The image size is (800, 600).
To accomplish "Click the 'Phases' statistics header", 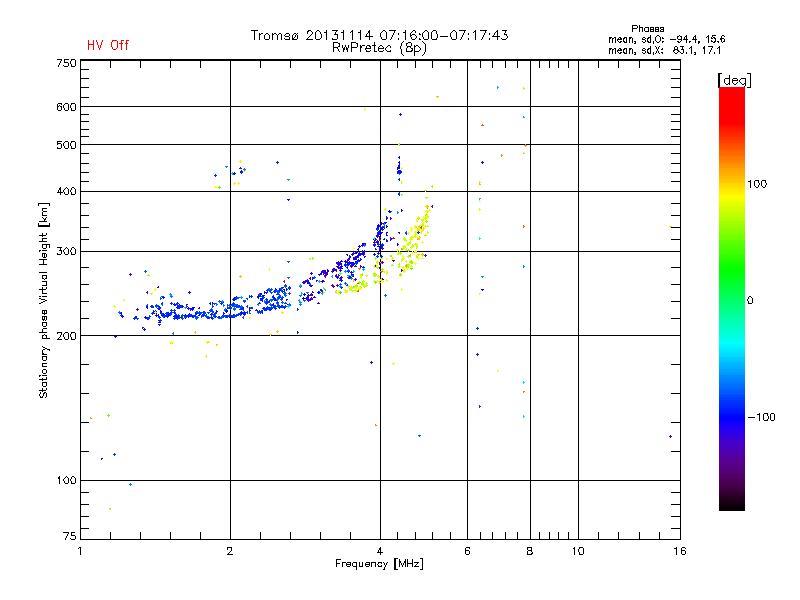I will (x=647, y=29).
